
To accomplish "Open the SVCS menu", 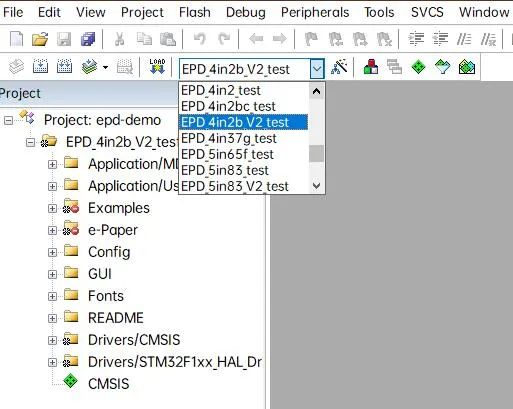I will point(427,12).
